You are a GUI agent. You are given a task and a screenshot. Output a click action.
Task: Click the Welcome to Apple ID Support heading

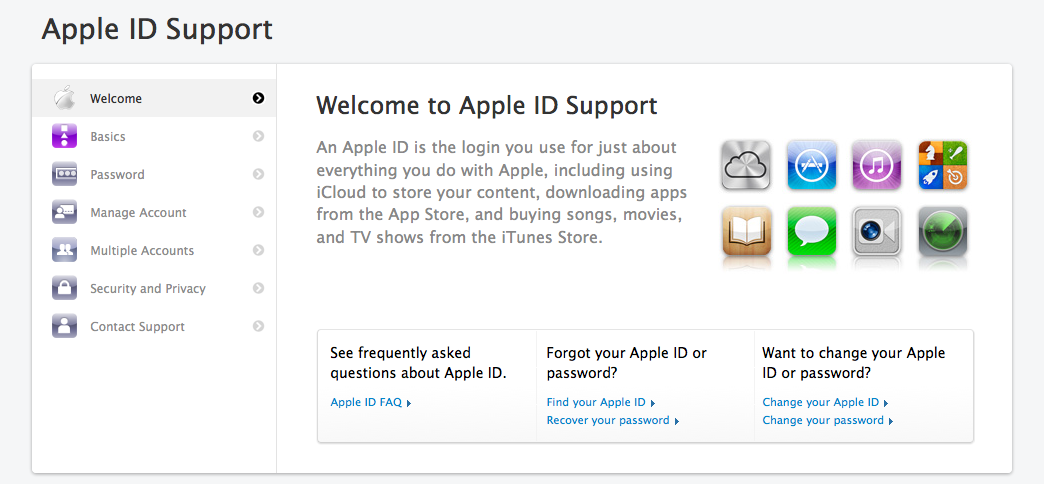click(487, 106)
